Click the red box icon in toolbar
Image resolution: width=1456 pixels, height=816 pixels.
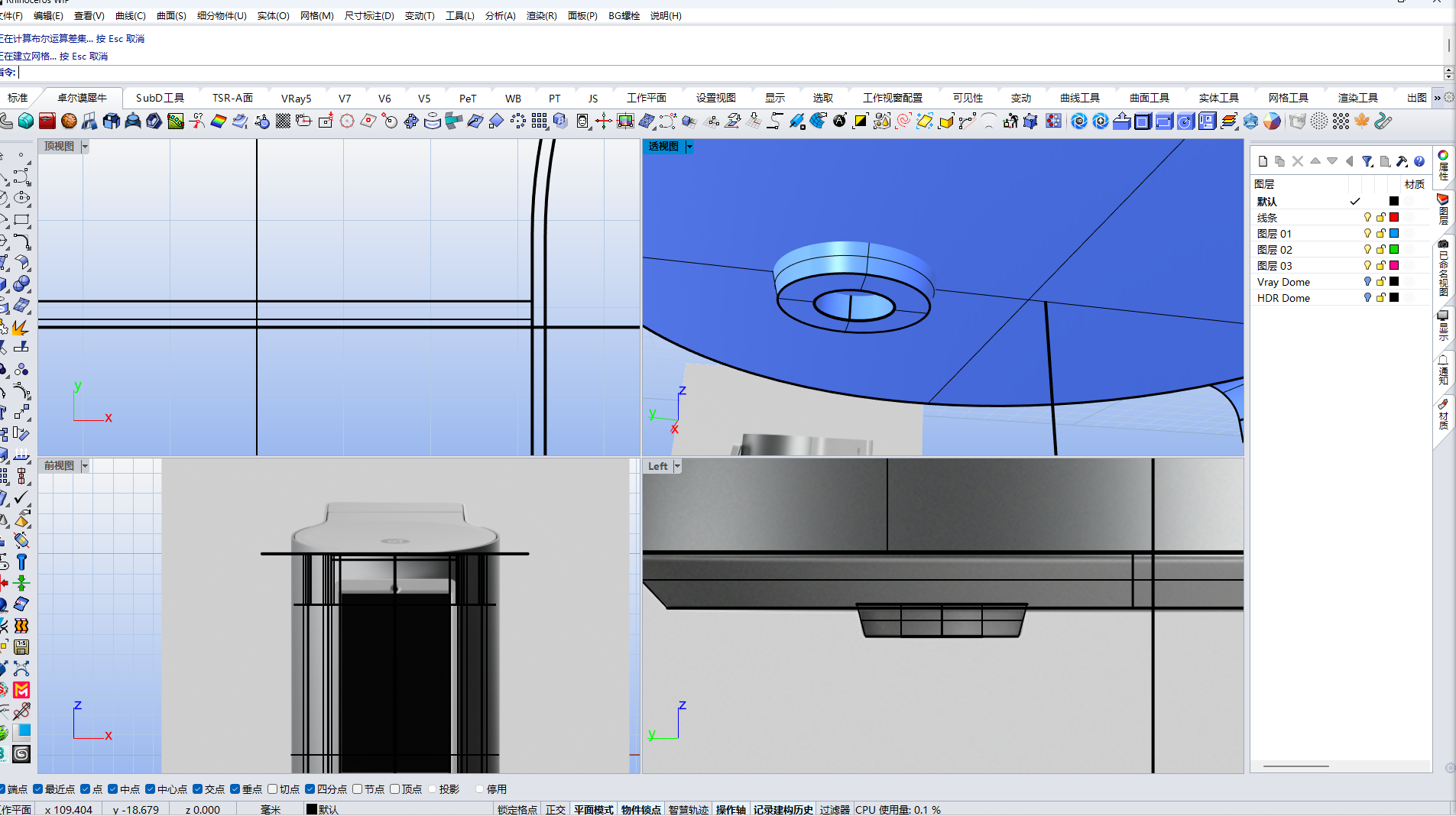coord(47,121)
